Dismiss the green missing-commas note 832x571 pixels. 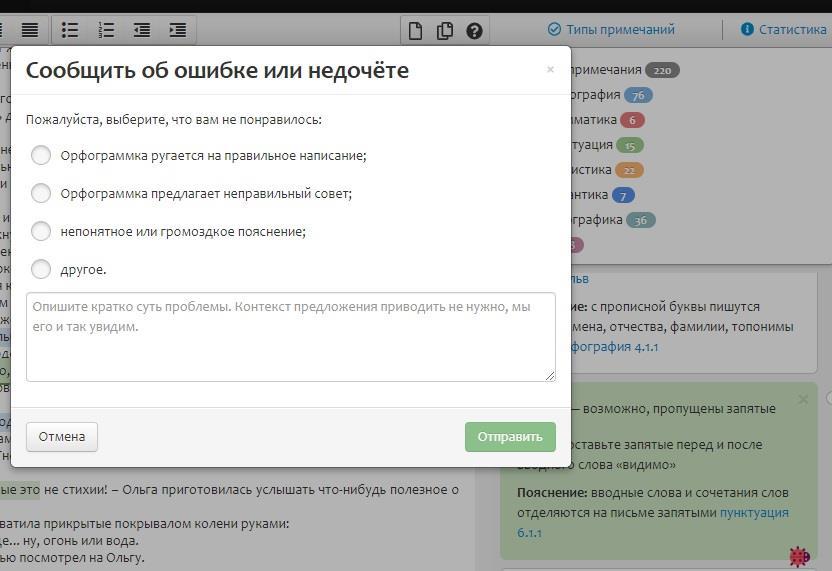coord(803,400)
